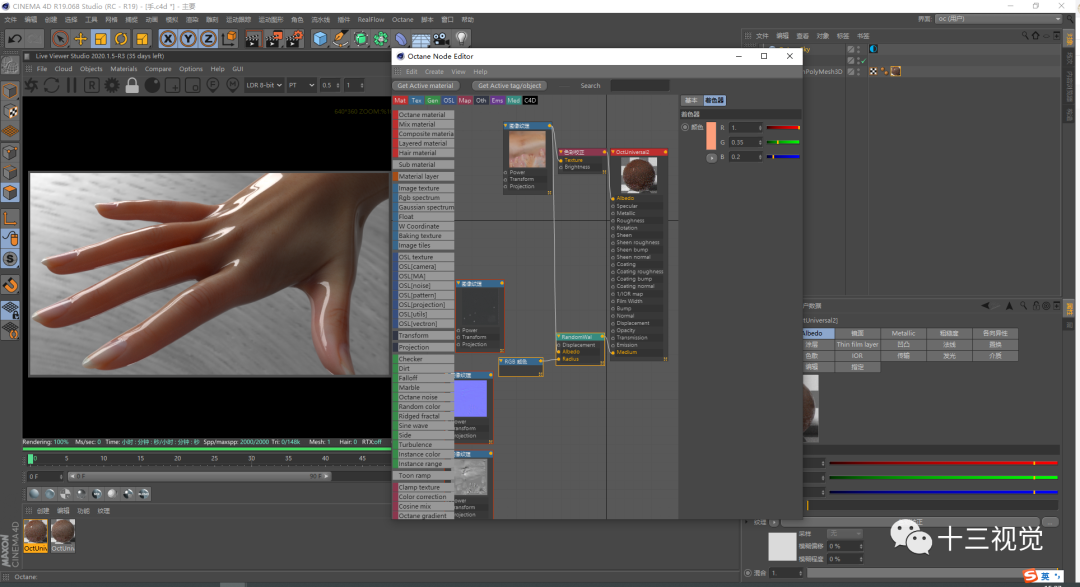Click Render View clapperboard icon
The image size is (1080, 587).
click(x=253, y=39)
